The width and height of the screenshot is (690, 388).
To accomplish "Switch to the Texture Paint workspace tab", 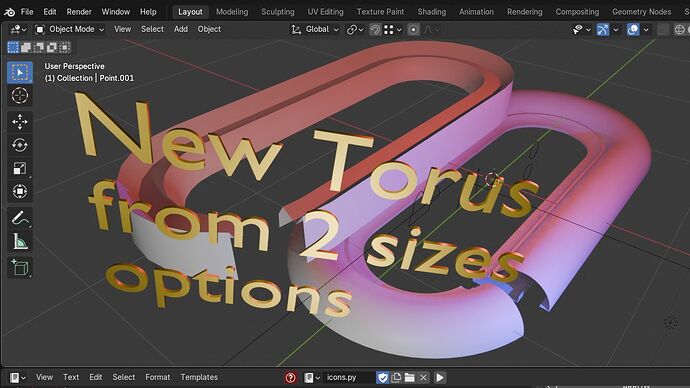I will (x=380, y=12).
